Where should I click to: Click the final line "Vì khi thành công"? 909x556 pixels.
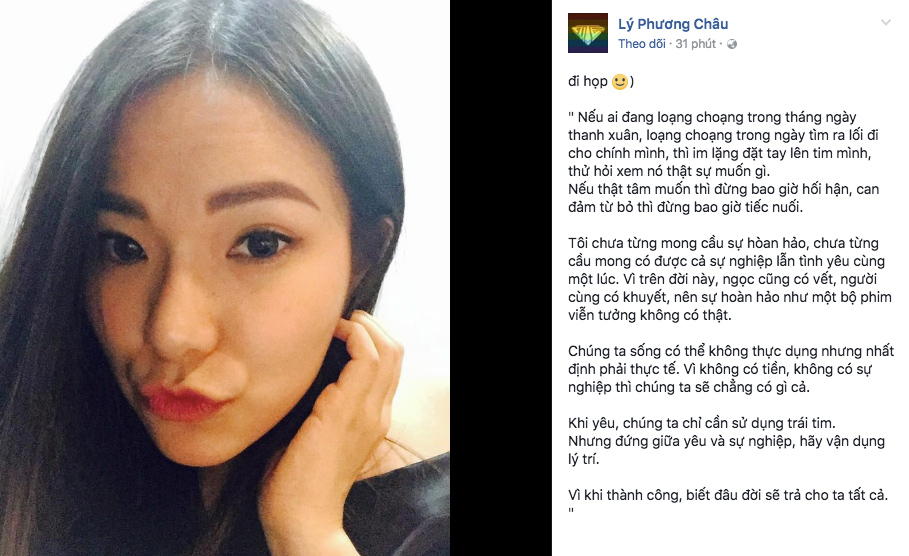[x=728, y=495]
